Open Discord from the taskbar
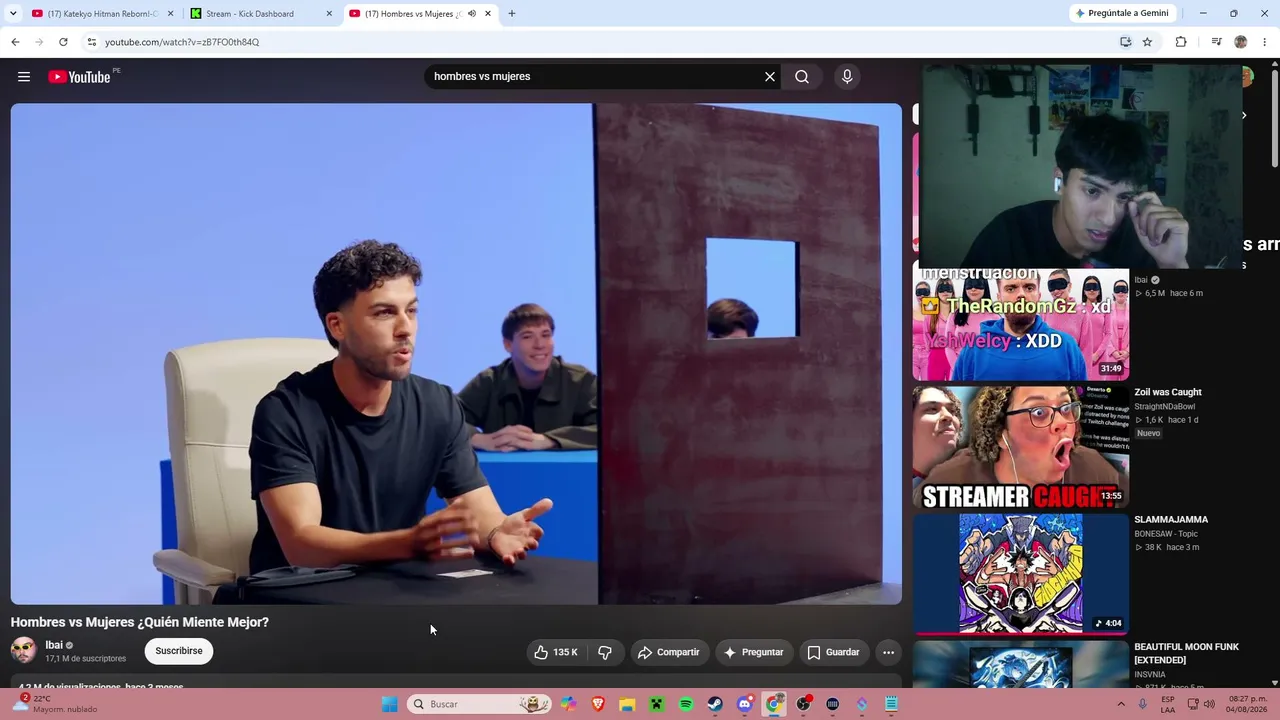Viewport: 1280px width, 720px height. point(744,704)
